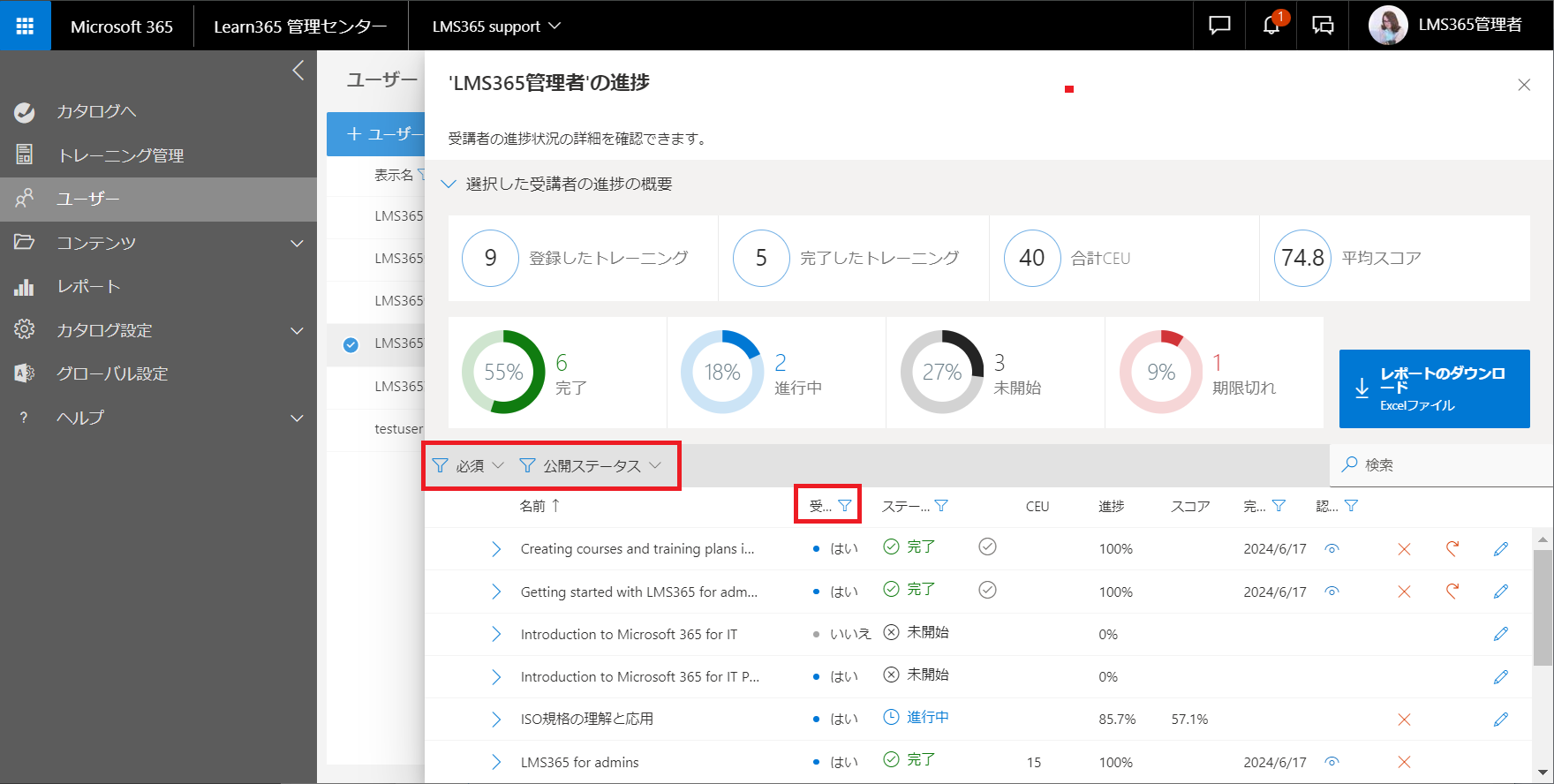This screenshot has height=784, width=1554.
Task: View certificate for LMS365 for admins row
Action: coord(1332,761)
